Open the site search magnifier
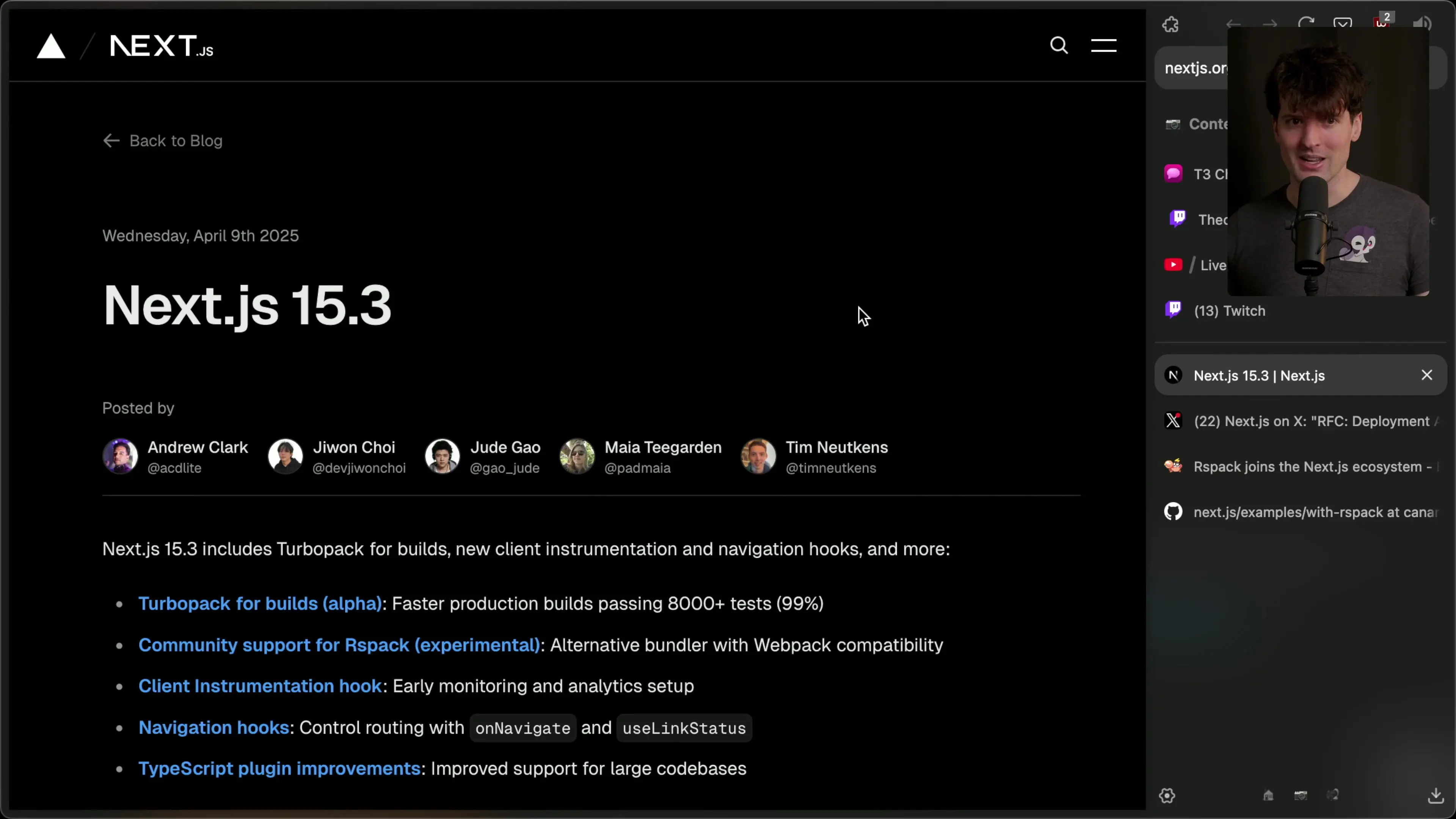Screen dimensions: 1456x819 [1059, 45]
